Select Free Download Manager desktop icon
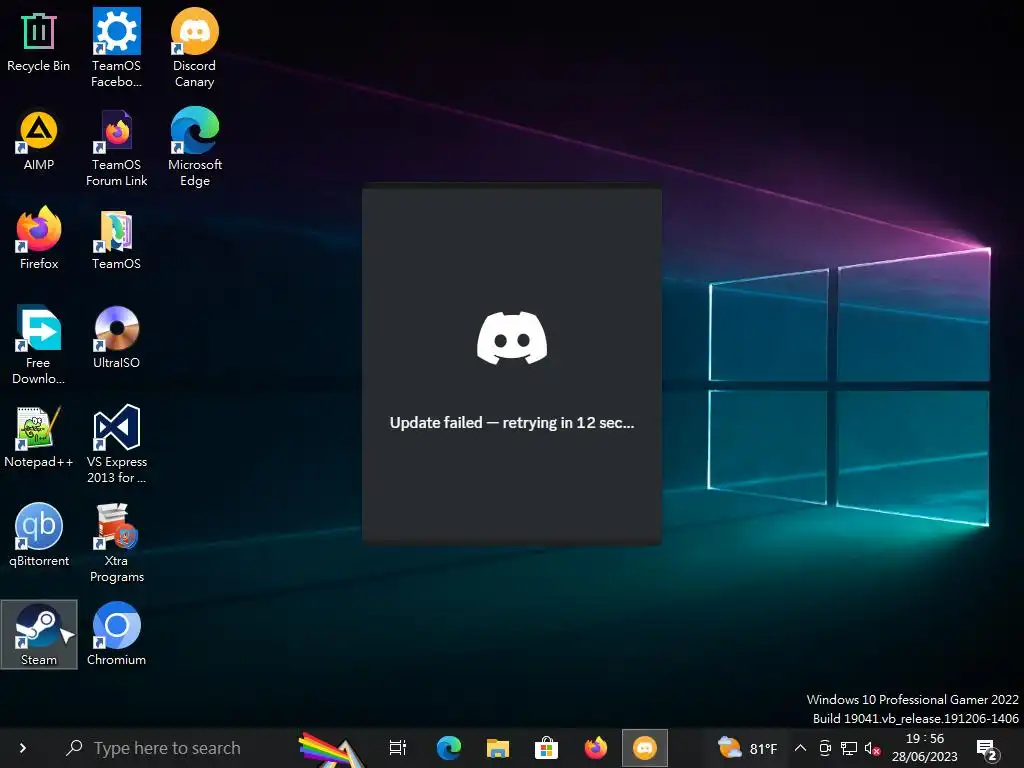Image resolution: width=1024 pixels, height=768 pixels. click(x=39, y=345)
